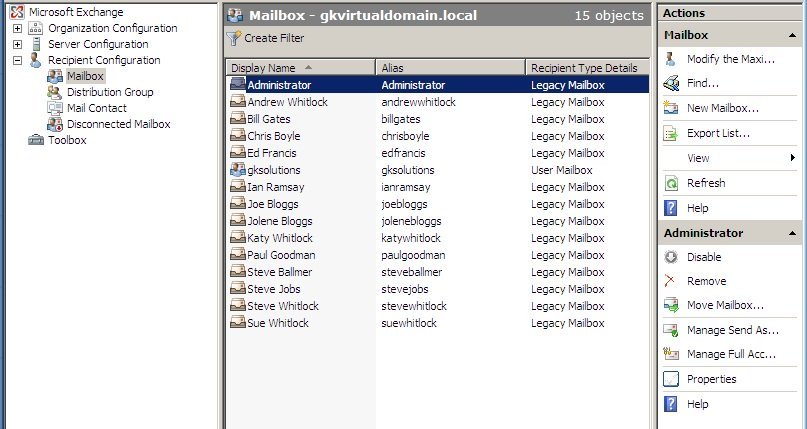Image resolution: width=807 pixels, height=429 pixels.
Task: Sort by Recipient Type Details column
Action: 585,68
